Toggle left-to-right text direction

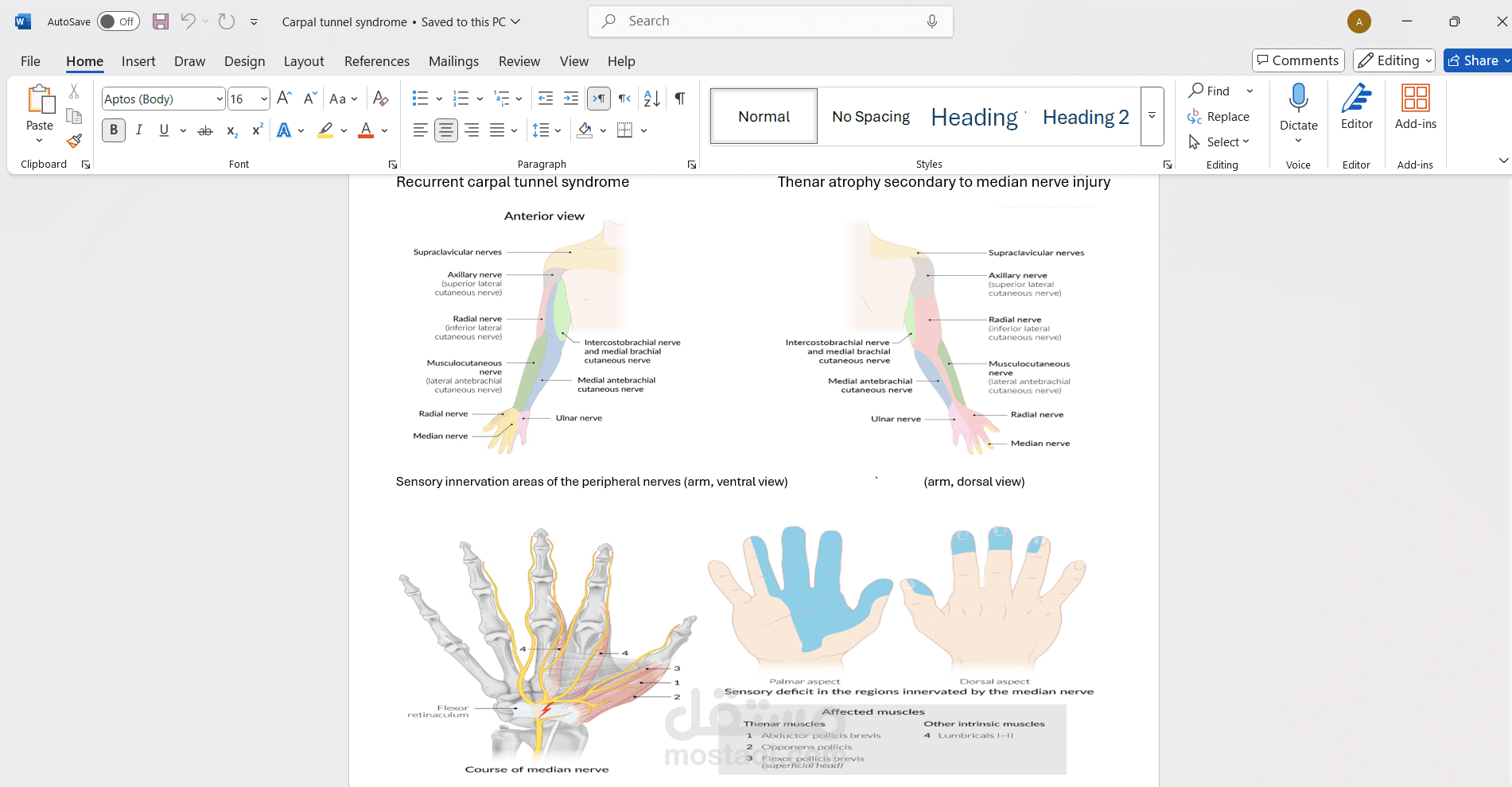point(599,99)
